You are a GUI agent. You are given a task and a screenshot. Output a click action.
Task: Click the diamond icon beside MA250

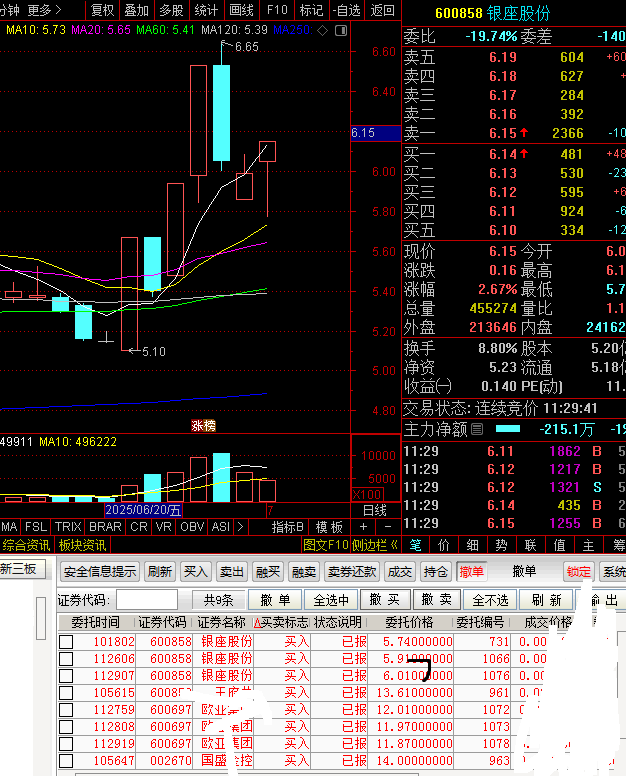323,31
